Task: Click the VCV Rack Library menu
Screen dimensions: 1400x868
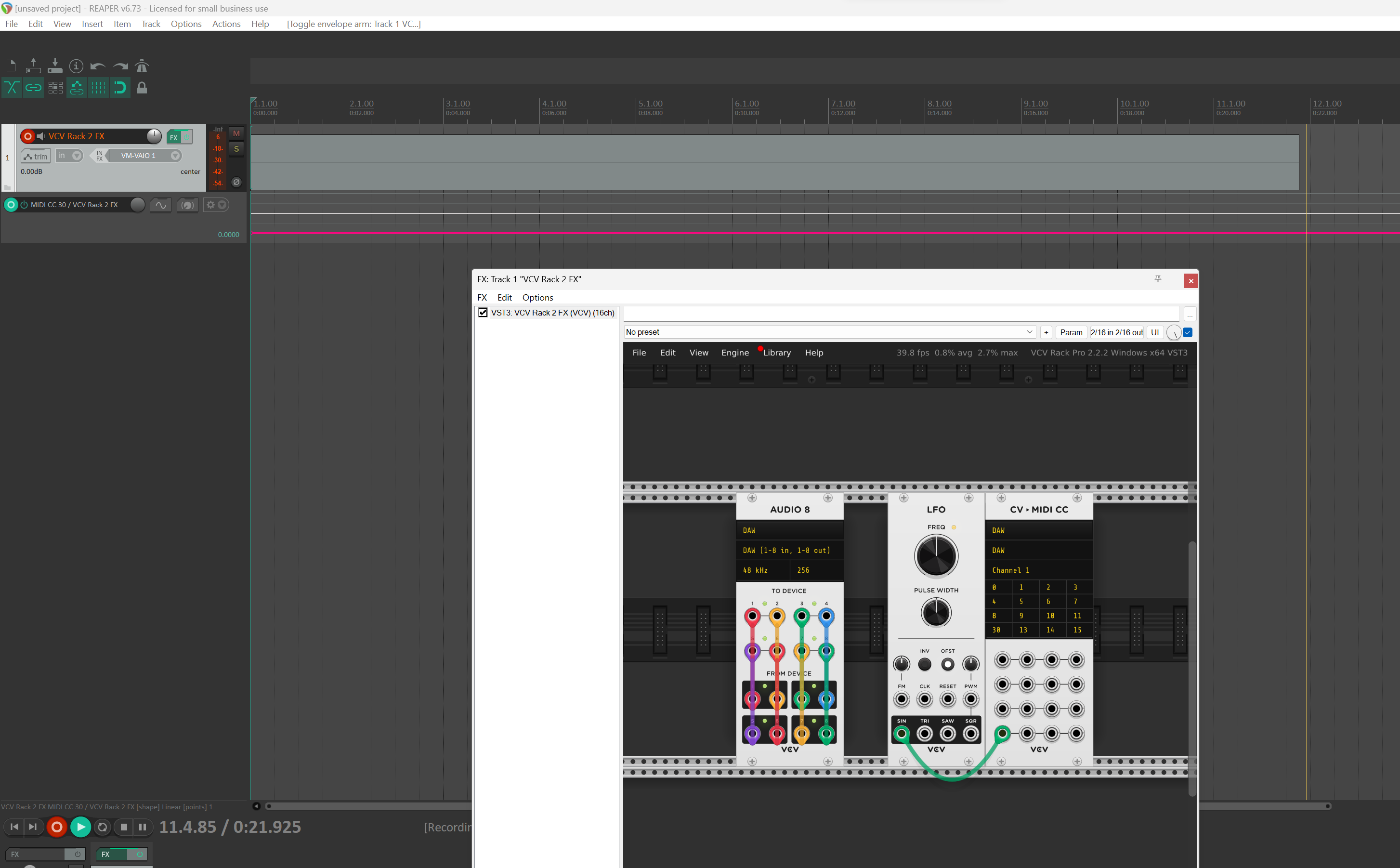Action: click(x=777, y=352)
